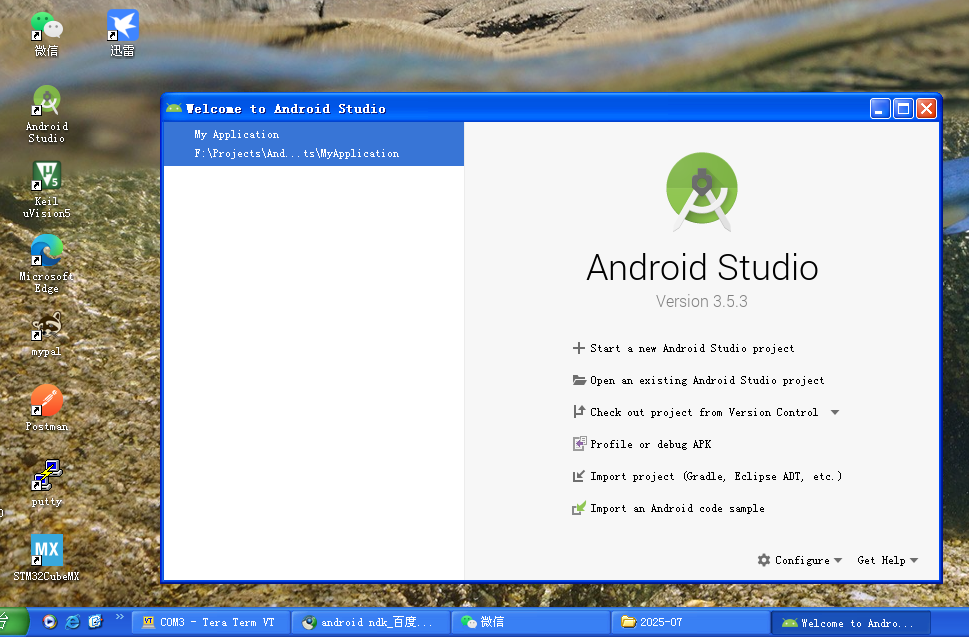
Task: Click the F:\Projects\And...ts\MyApplication path text
Action: point(297,153)
